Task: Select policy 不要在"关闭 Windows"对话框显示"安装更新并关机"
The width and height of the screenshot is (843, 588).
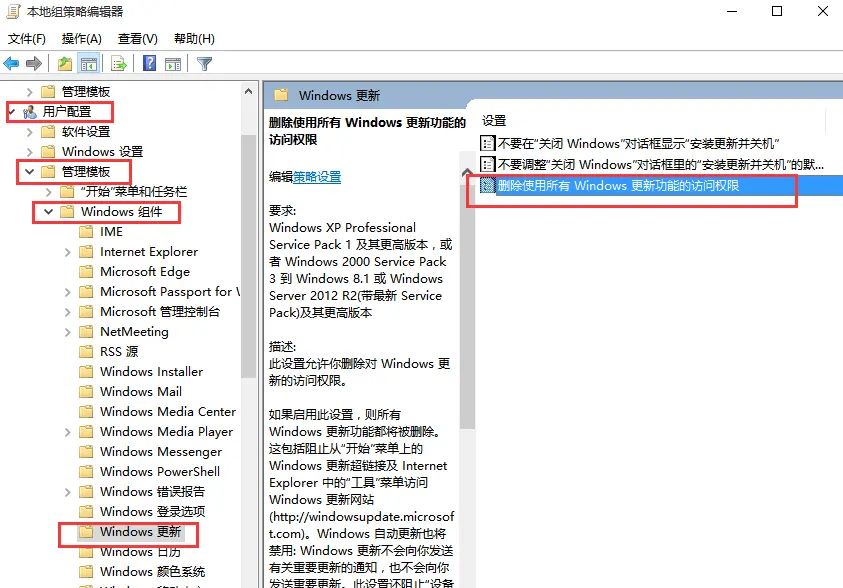Action: click(x=638, y=144)
